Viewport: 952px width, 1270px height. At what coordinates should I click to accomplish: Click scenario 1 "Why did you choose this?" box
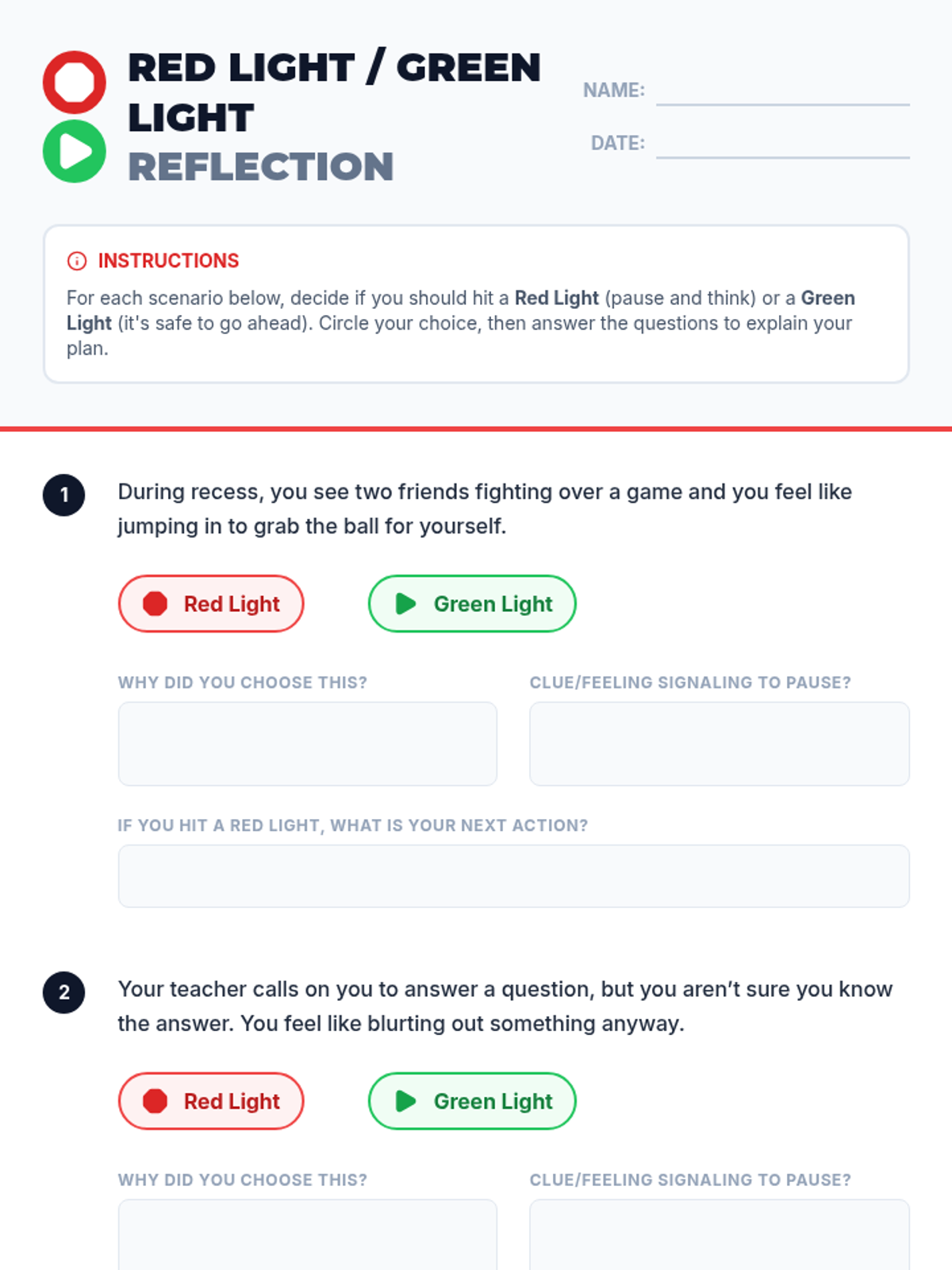tap(308, 744)
